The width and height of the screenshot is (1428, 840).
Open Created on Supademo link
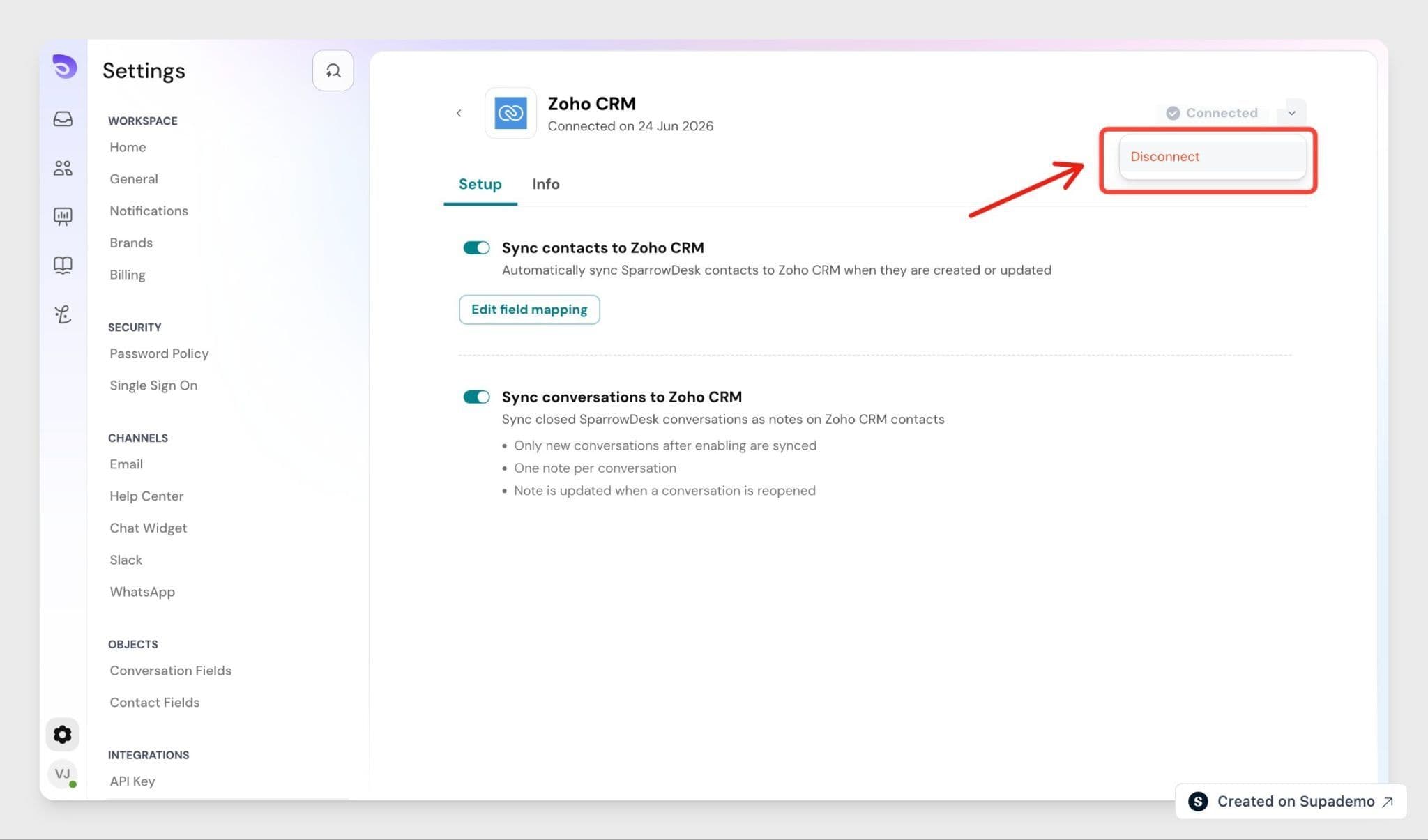[1291, 801]
